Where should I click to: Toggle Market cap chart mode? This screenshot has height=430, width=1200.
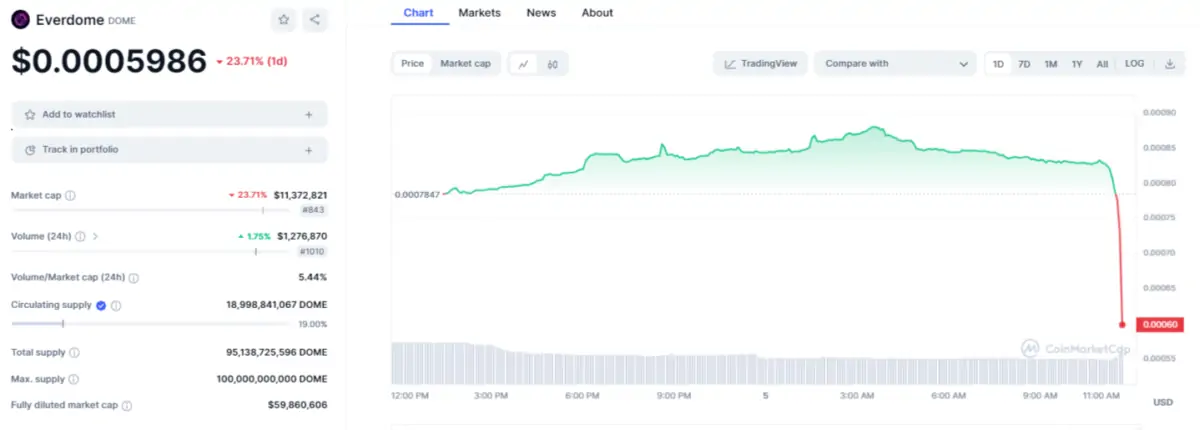tap(465, 63)
